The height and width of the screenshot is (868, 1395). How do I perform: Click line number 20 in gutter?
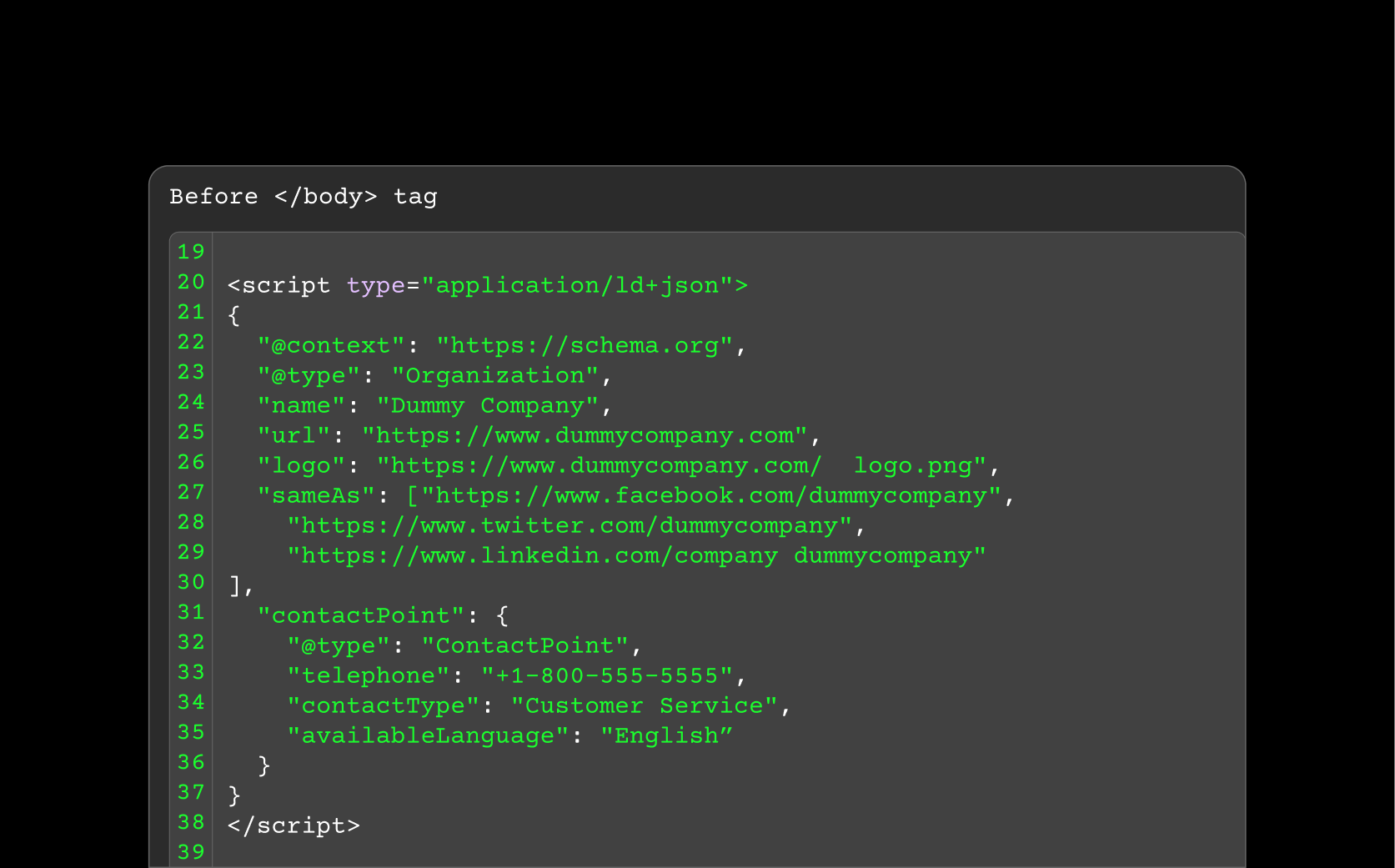[x=191, y=282]
